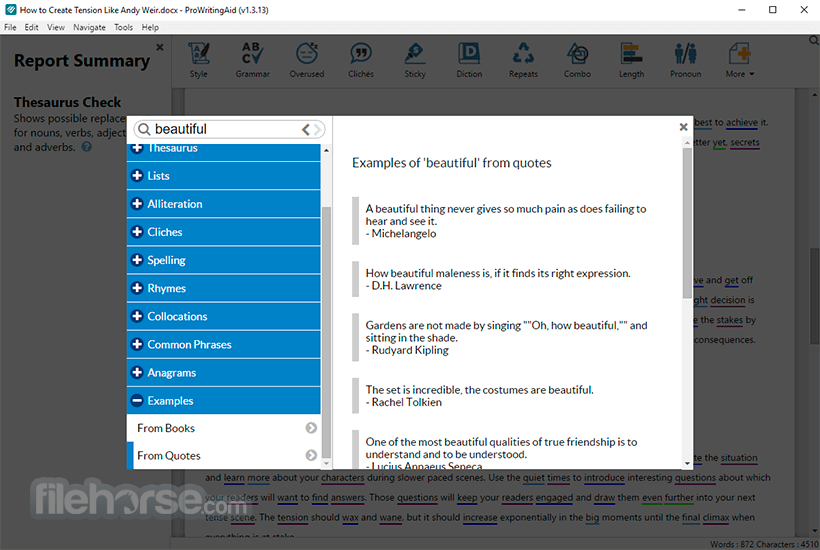Select From Quotes examples
820x550 pixels.
click(x=223, y=456)
